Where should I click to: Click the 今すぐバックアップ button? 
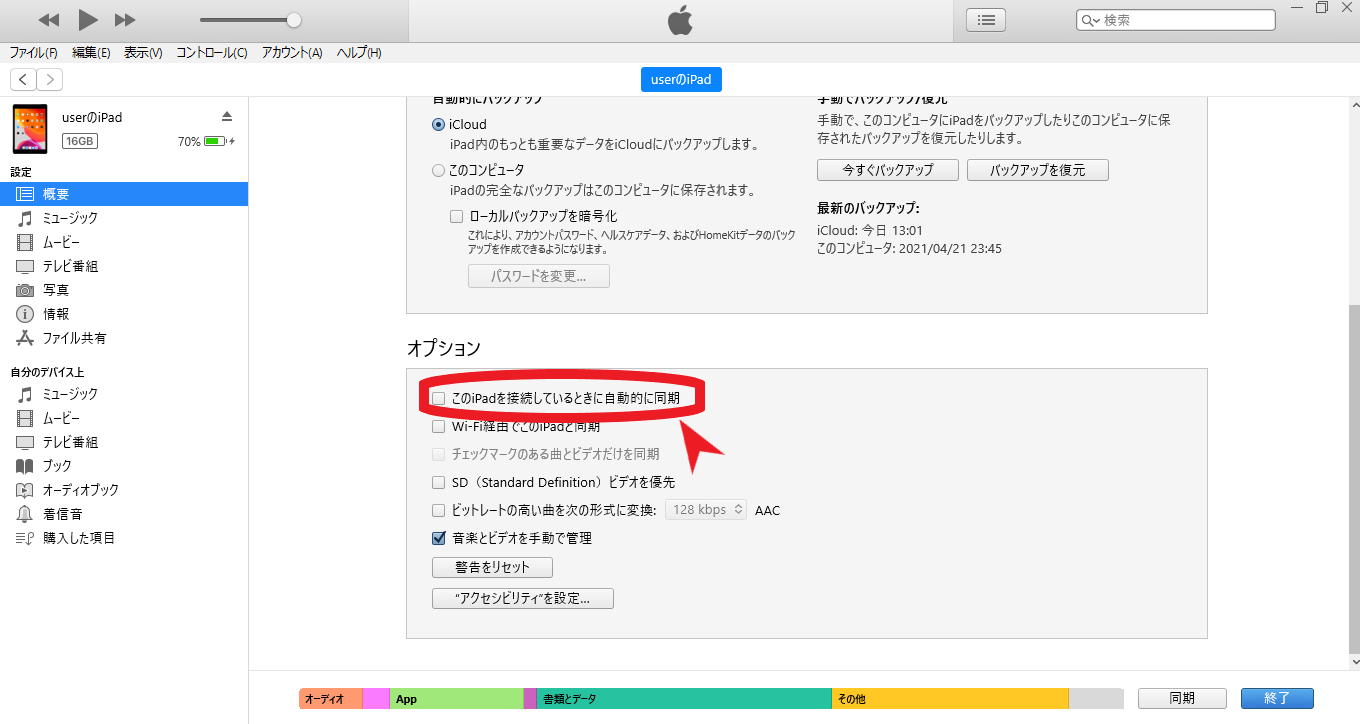(888, 170)
